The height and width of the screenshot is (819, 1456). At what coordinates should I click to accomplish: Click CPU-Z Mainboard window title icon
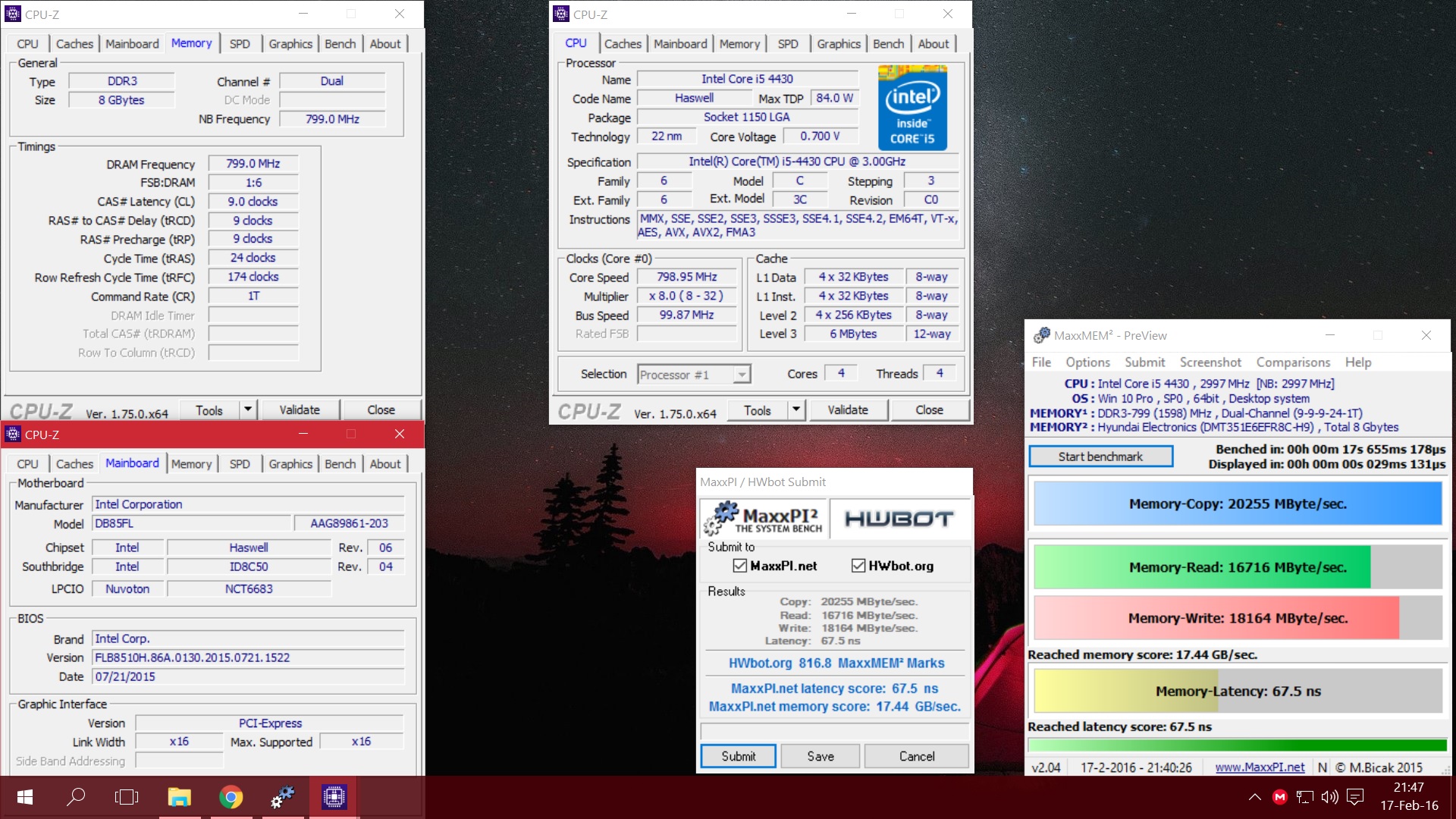click(x=13, y=434)
